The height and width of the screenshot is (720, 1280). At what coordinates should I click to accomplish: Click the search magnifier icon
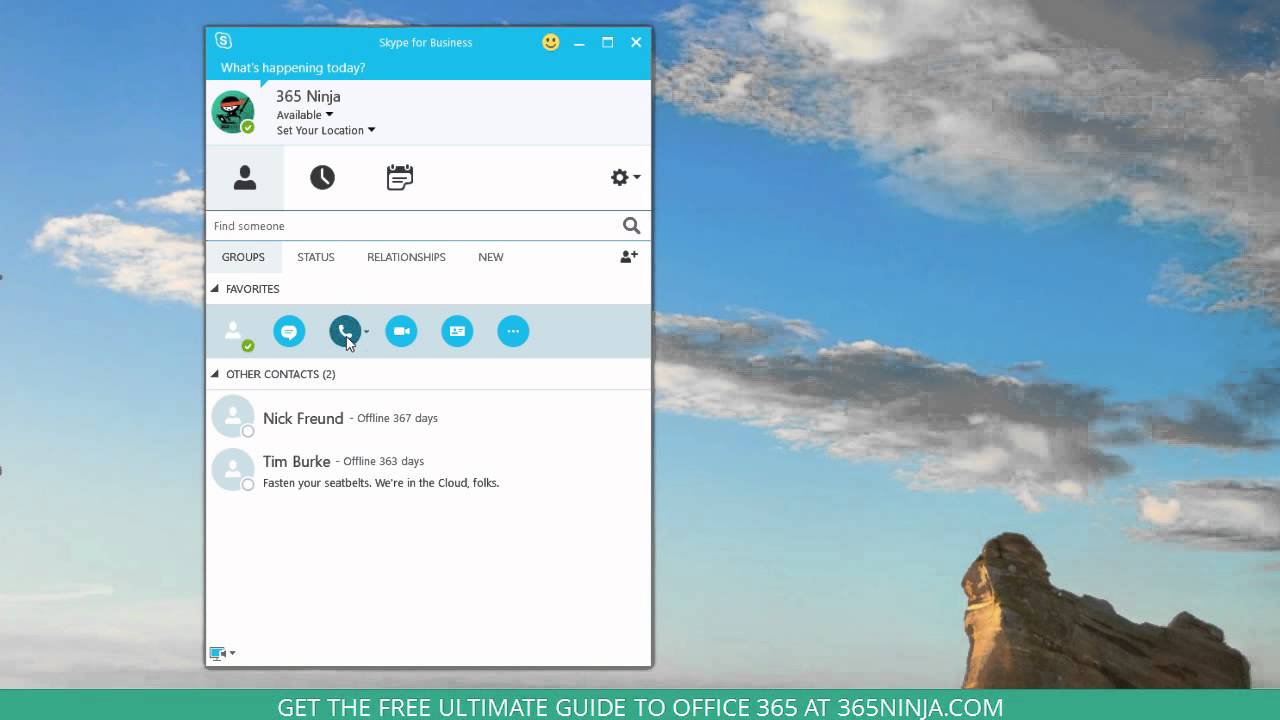[631, 226]
